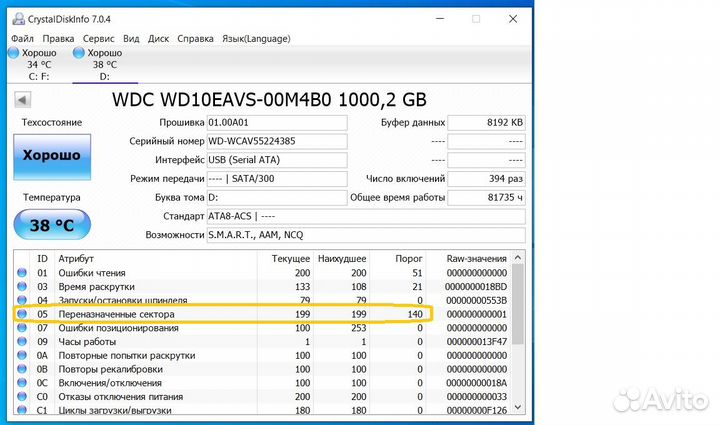Select the Время раскрутки attribute
Image resolution: width=720 pixels, height=425 pixels.
click(x=96, y=286)
